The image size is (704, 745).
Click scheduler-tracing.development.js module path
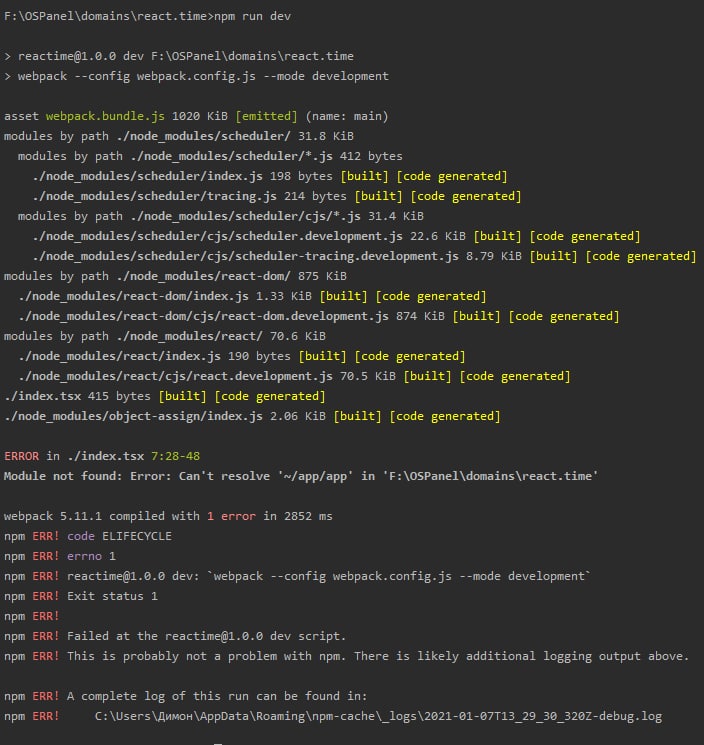click(x=245, y=256)
